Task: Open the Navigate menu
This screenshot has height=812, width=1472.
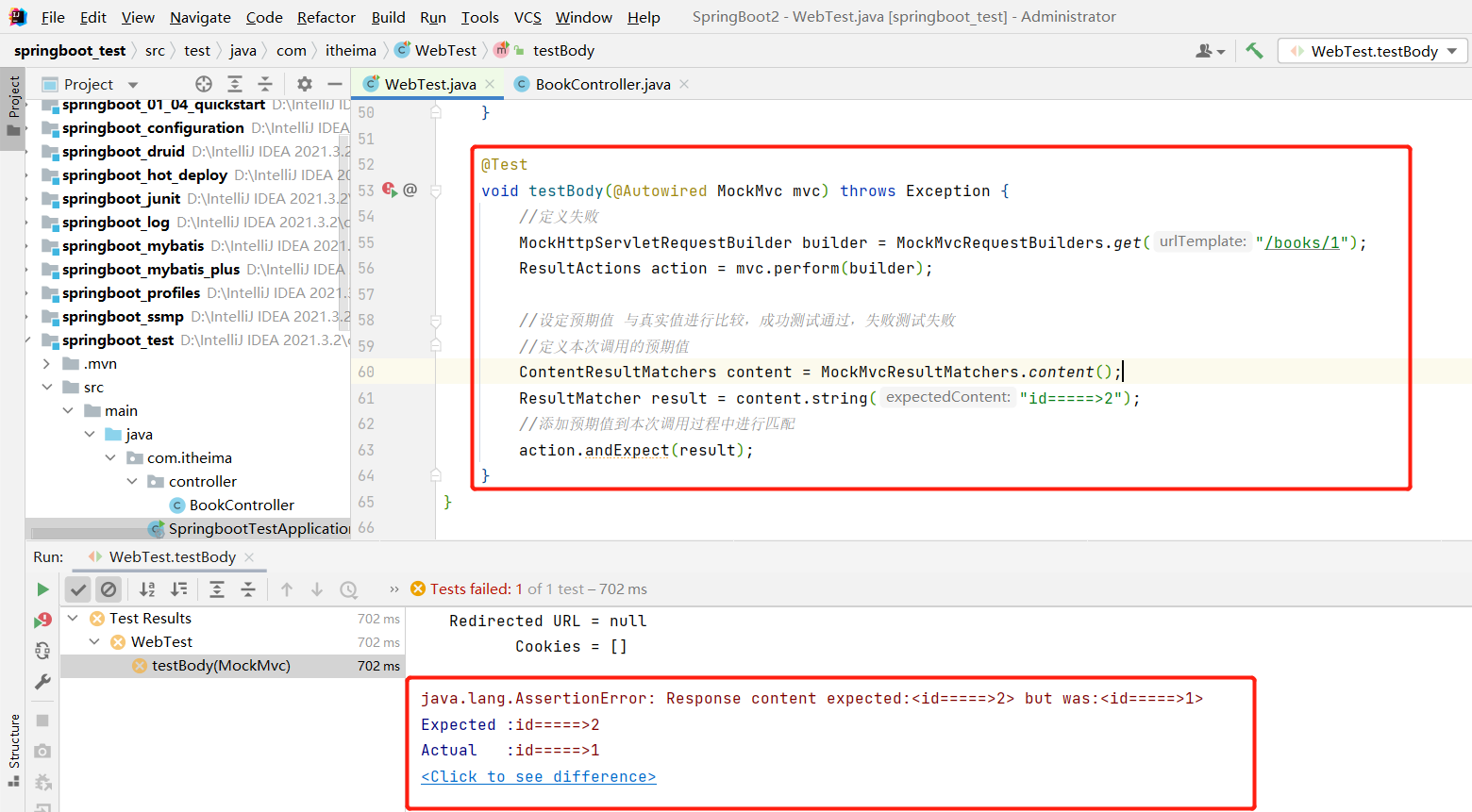Action: pos(200,17)
